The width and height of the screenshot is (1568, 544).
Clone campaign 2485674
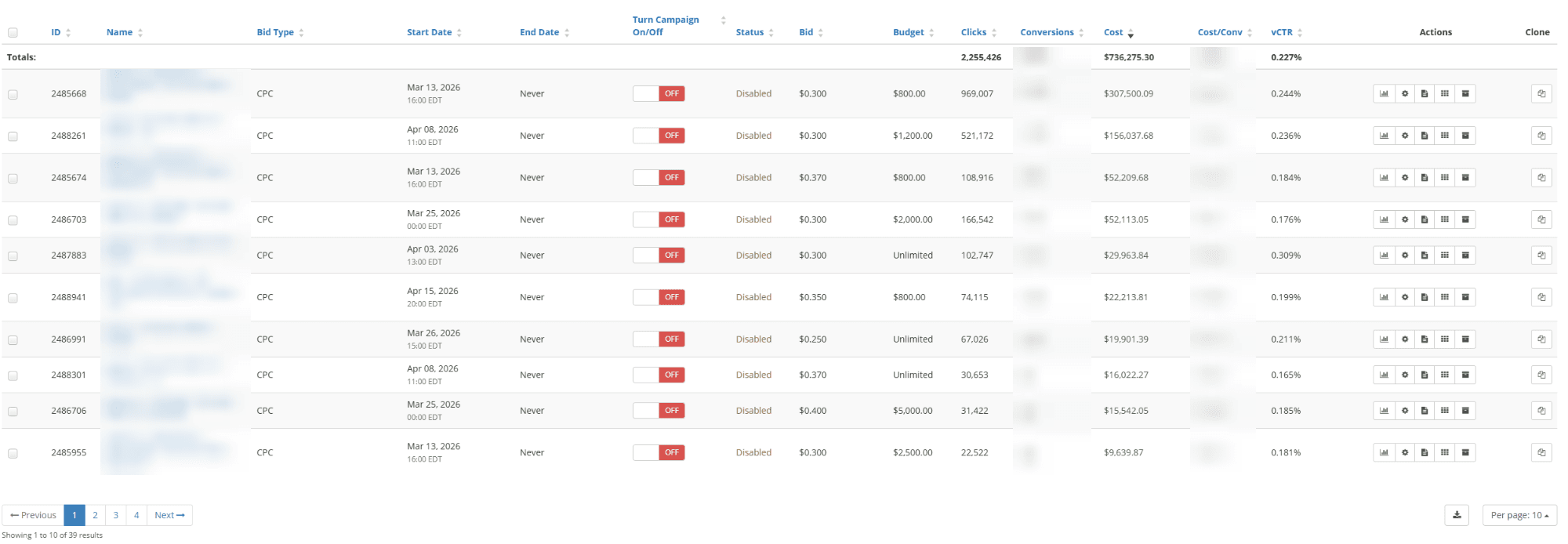tap(1541, 178)
